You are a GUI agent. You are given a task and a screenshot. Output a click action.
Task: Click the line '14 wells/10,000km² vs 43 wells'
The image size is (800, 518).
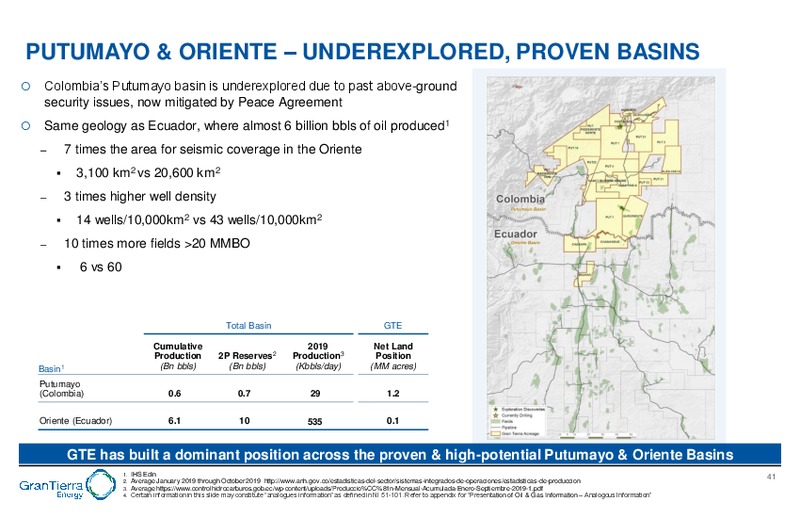pos(199,219)
